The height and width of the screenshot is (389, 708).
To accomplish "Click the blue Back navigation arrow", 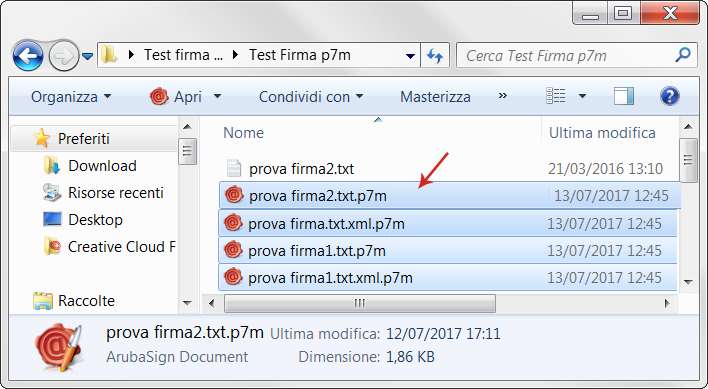I will coord(28,56).
